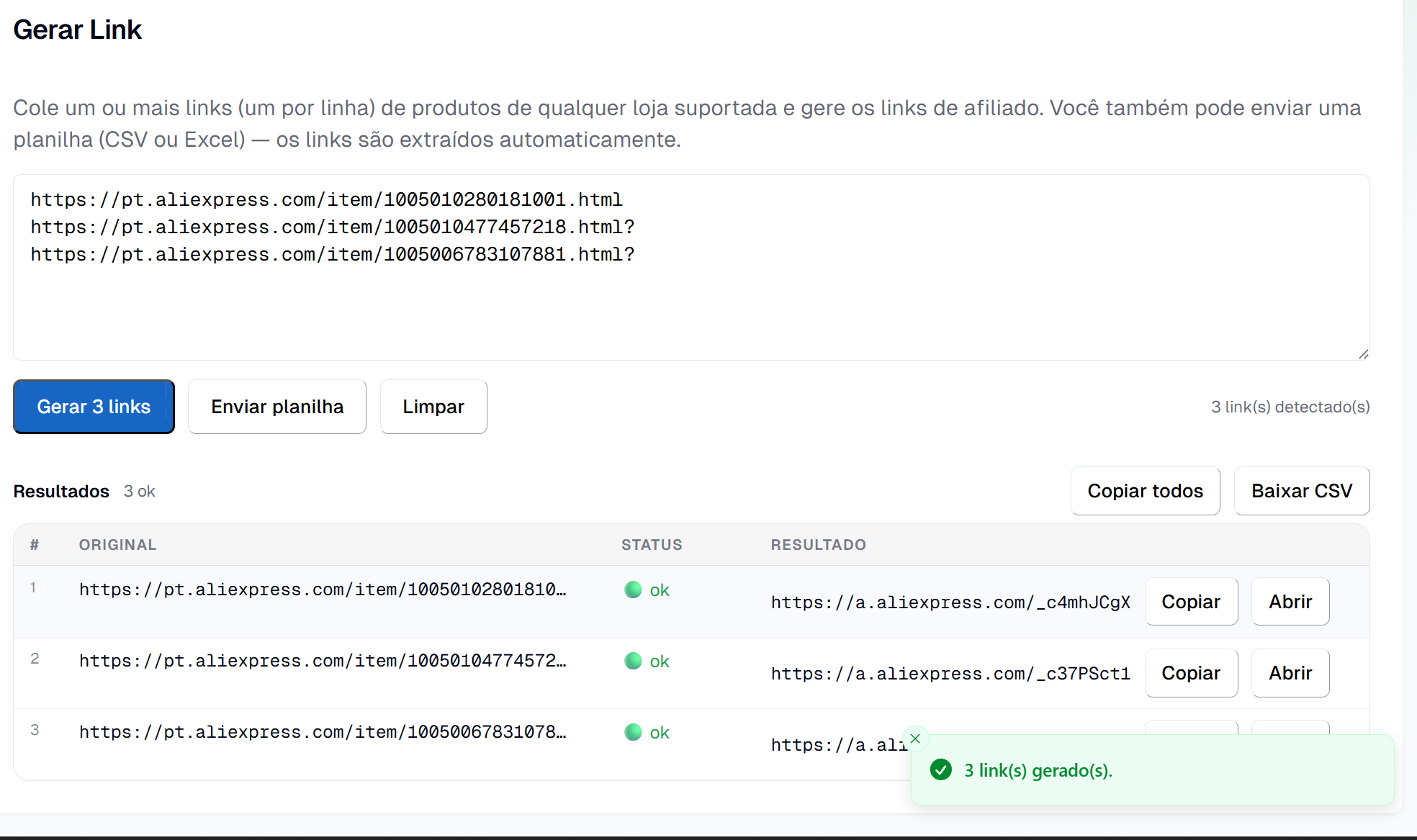Click the STATUS column header
This screenshot has width=1417, height=840.
pyautogui.click(x=652, y=545)
